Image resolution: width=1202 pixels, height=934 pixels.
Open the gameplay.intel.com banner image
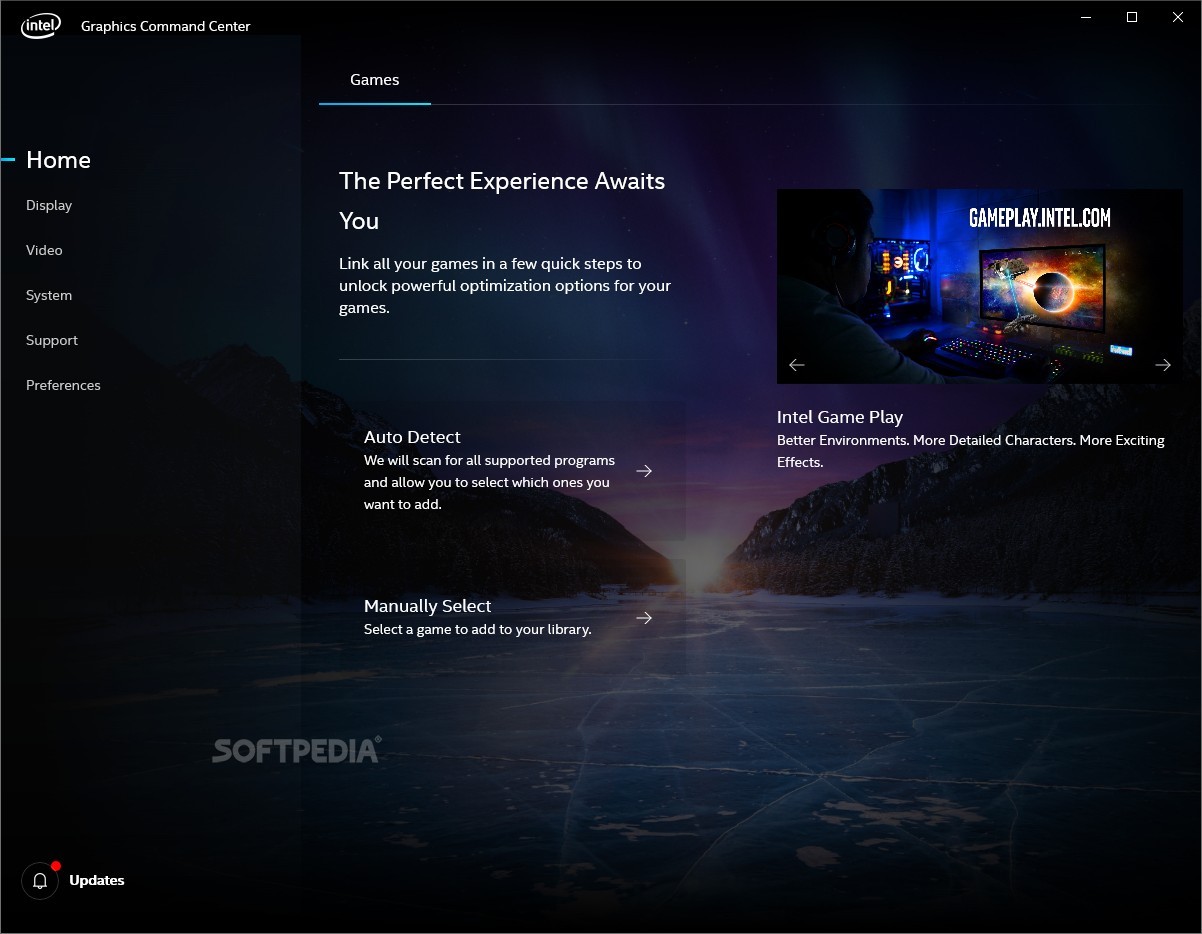pyautogui.click(x=979, y=286)
